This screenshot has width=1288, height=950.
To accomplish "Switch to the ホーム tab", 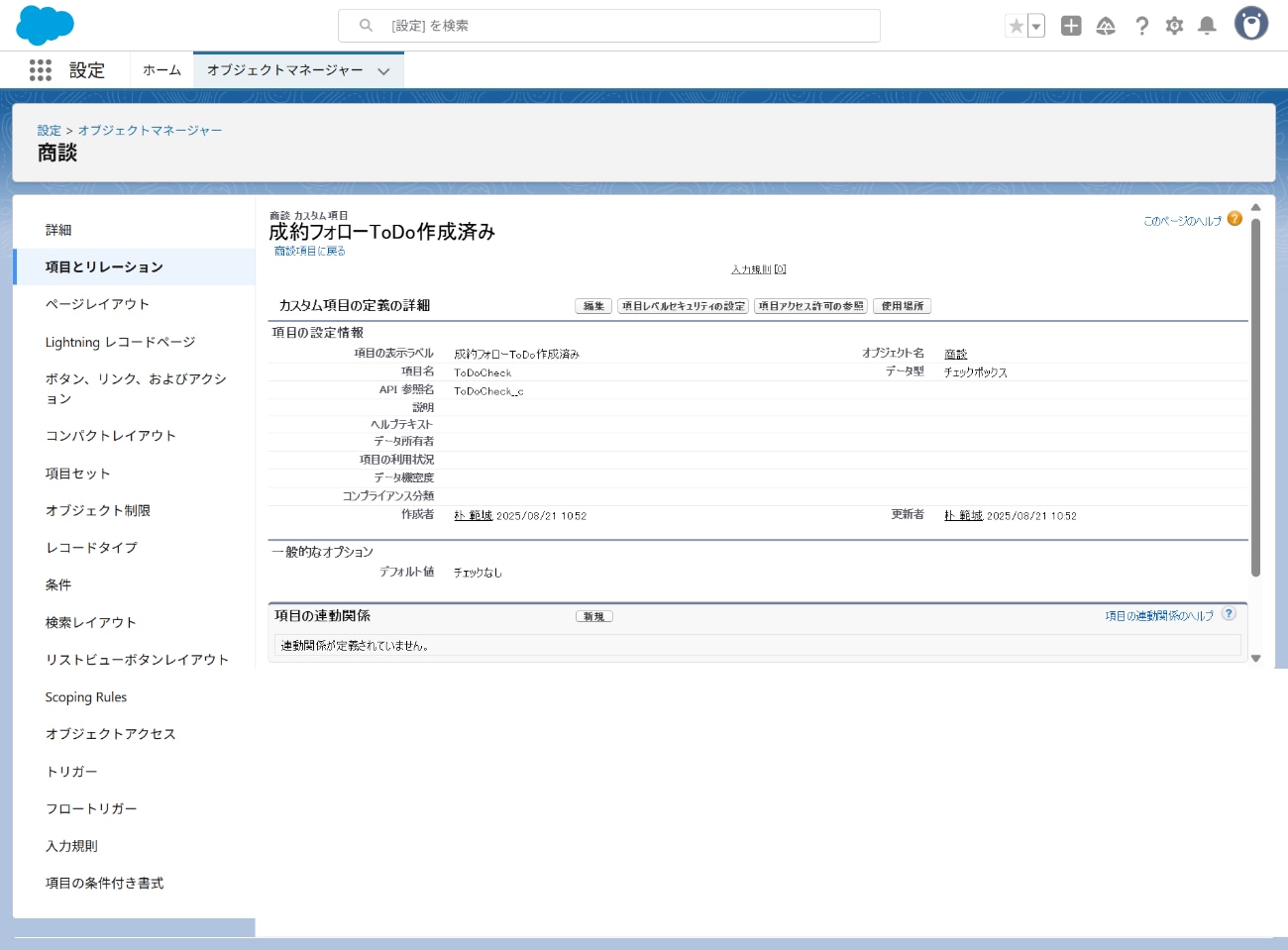I will tap(161, 69).
